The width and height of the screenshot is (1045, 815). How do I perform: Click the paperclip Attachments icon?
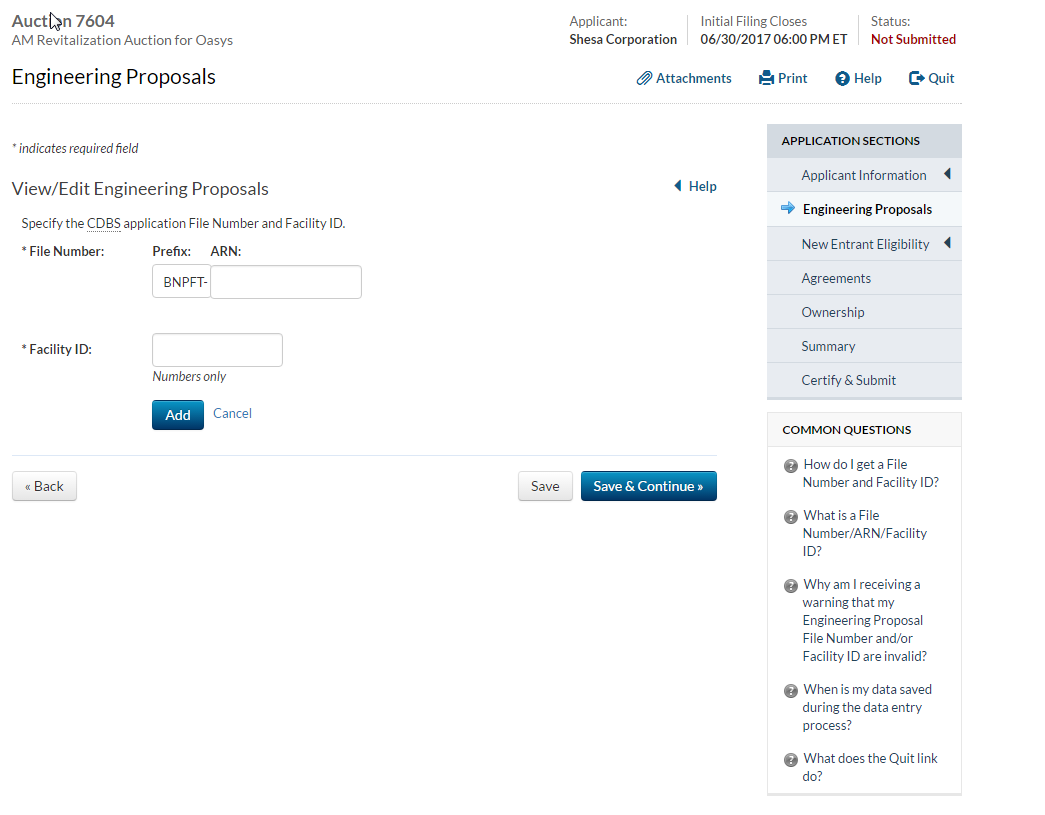click(645, 78)
